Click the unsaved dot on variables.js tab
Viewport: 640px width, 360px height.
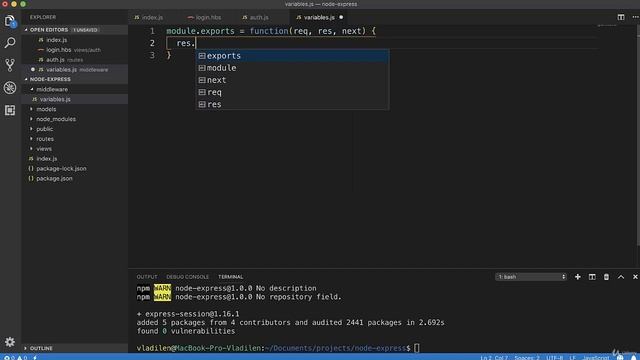point(341,17)
